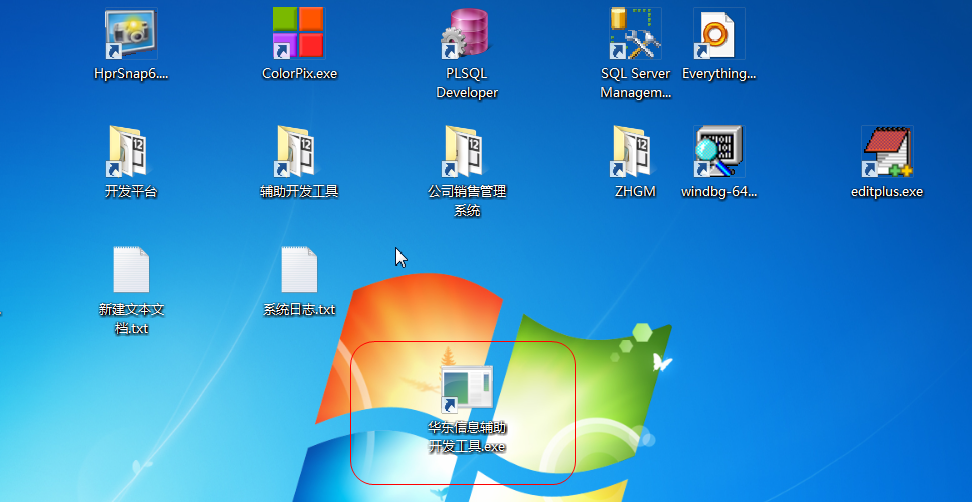Click the "ZHGM" label text
972x502 pixels.
click(x=635, y=192)
